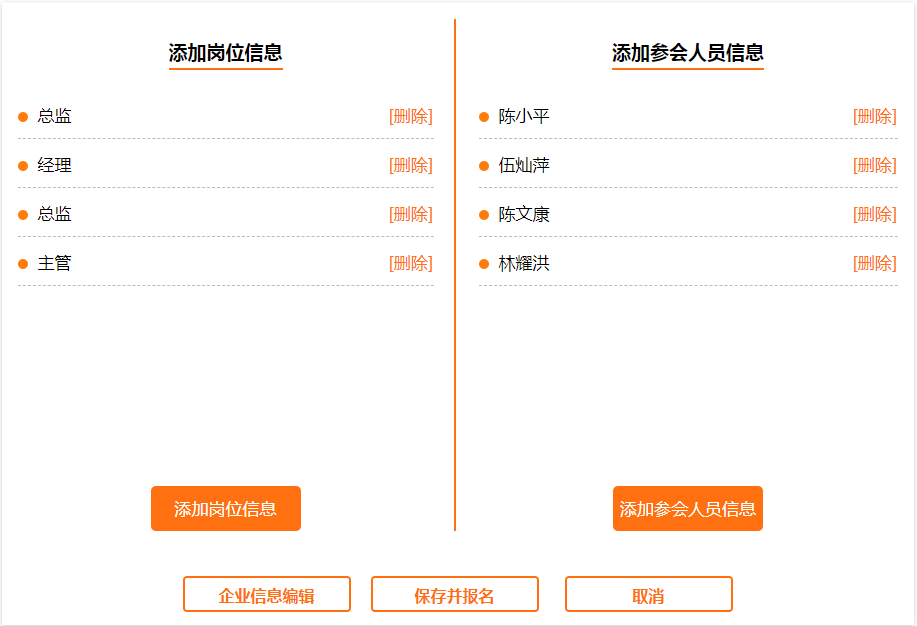This screenshot has height=626, width=917.
Task: Remove attendee 林耀洪 from the list
Action: (x=874, y=263)
